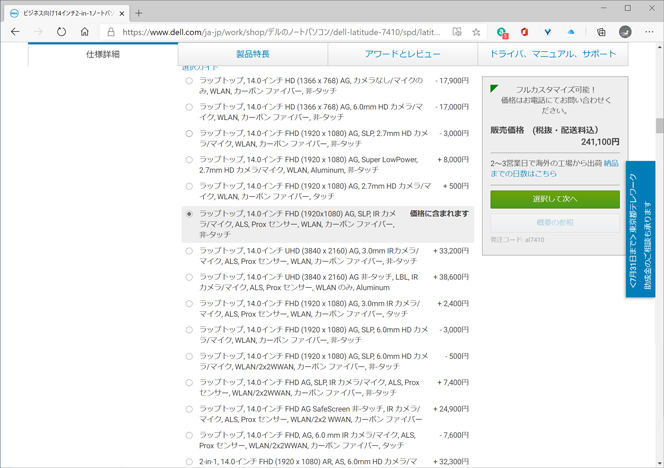
Task: Select the FHD 6.0 mm IR touch option at -7,600円
Action: (189, 435)
